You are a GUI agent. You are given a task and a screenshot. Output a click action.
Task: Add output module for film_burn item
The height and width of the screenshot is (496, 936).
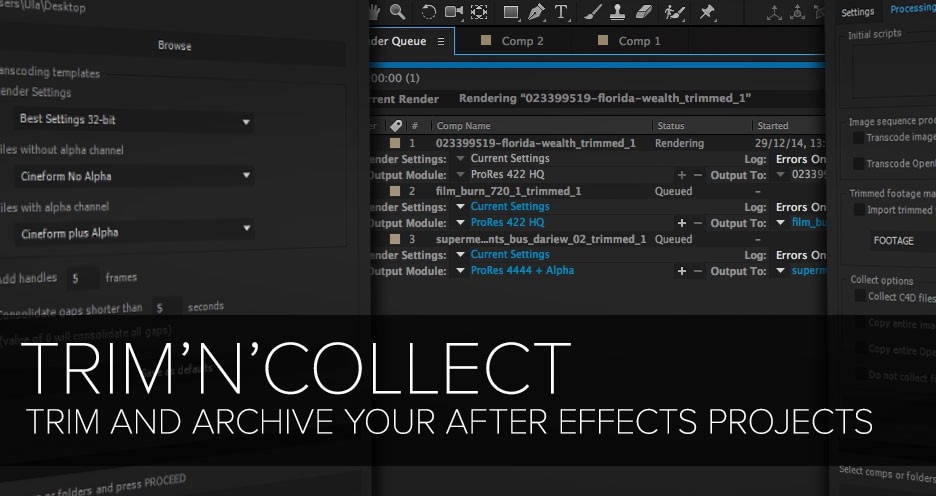pyautogui.click(x=682, y=223)
